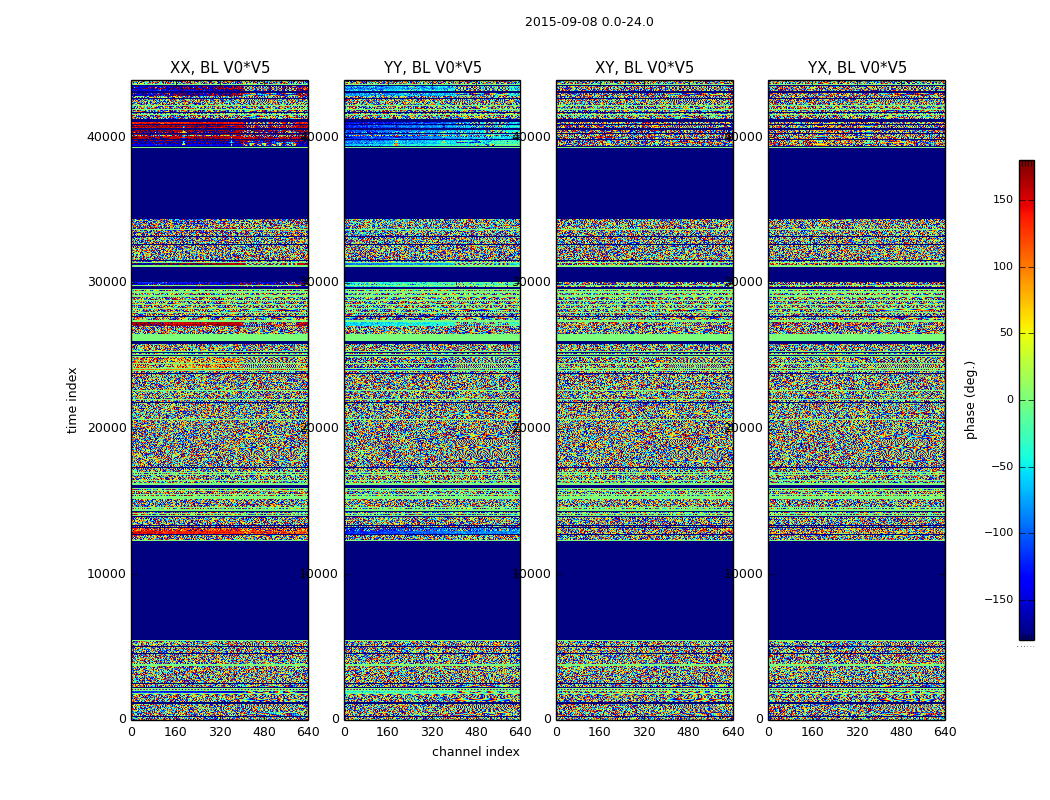Click the "−100" tick label on the colorbar
The image size is (1050, 800).
999,533
